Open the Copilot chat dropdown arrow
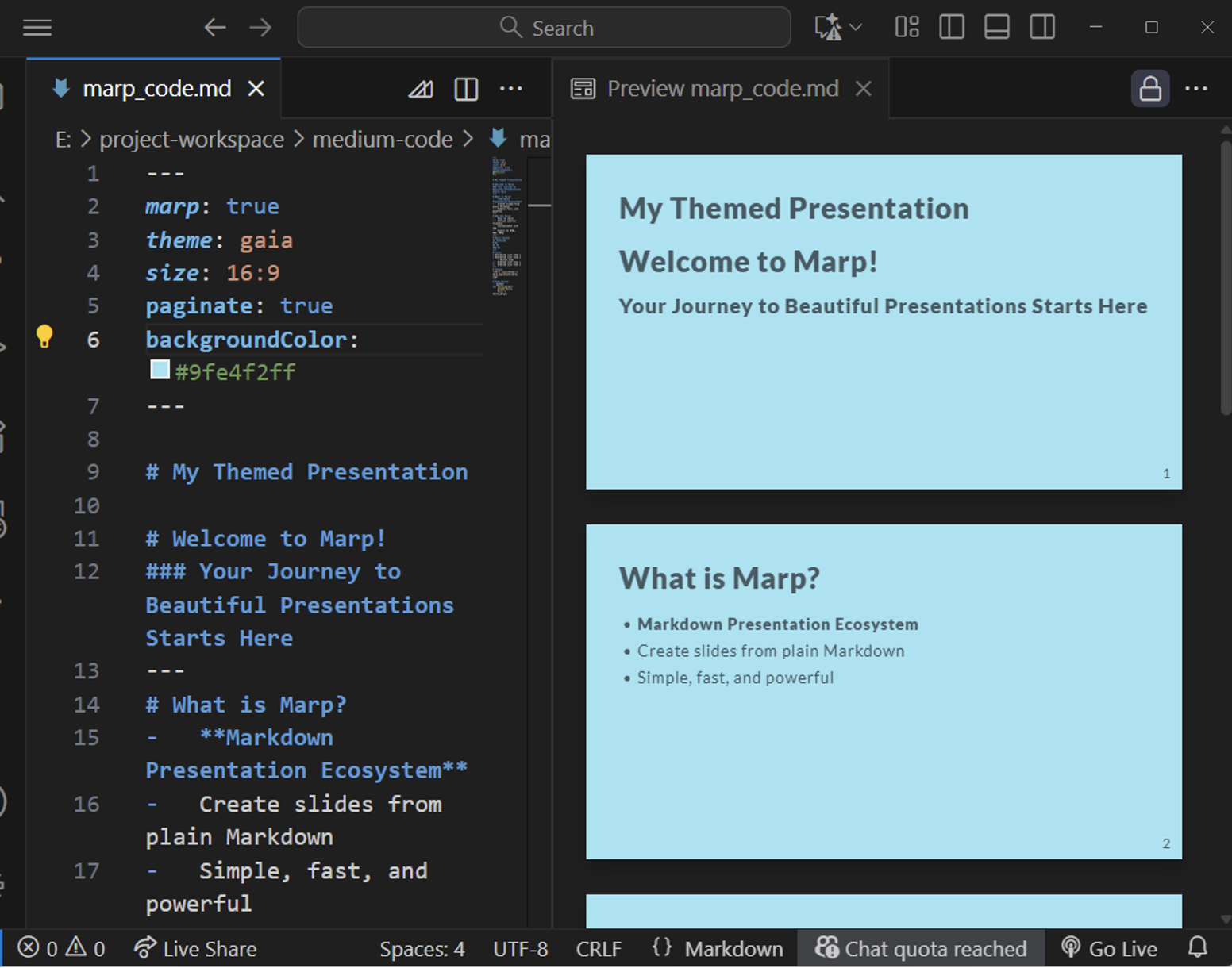This screenshot has width=1232, height=968. 856,28
